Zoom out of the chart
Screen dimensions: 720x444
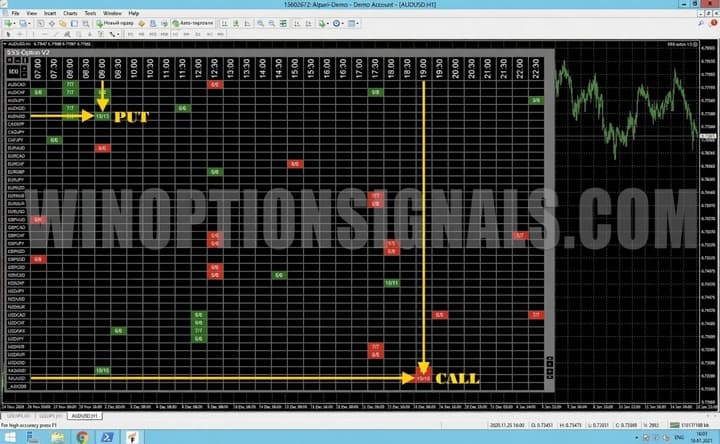point(272,23)
